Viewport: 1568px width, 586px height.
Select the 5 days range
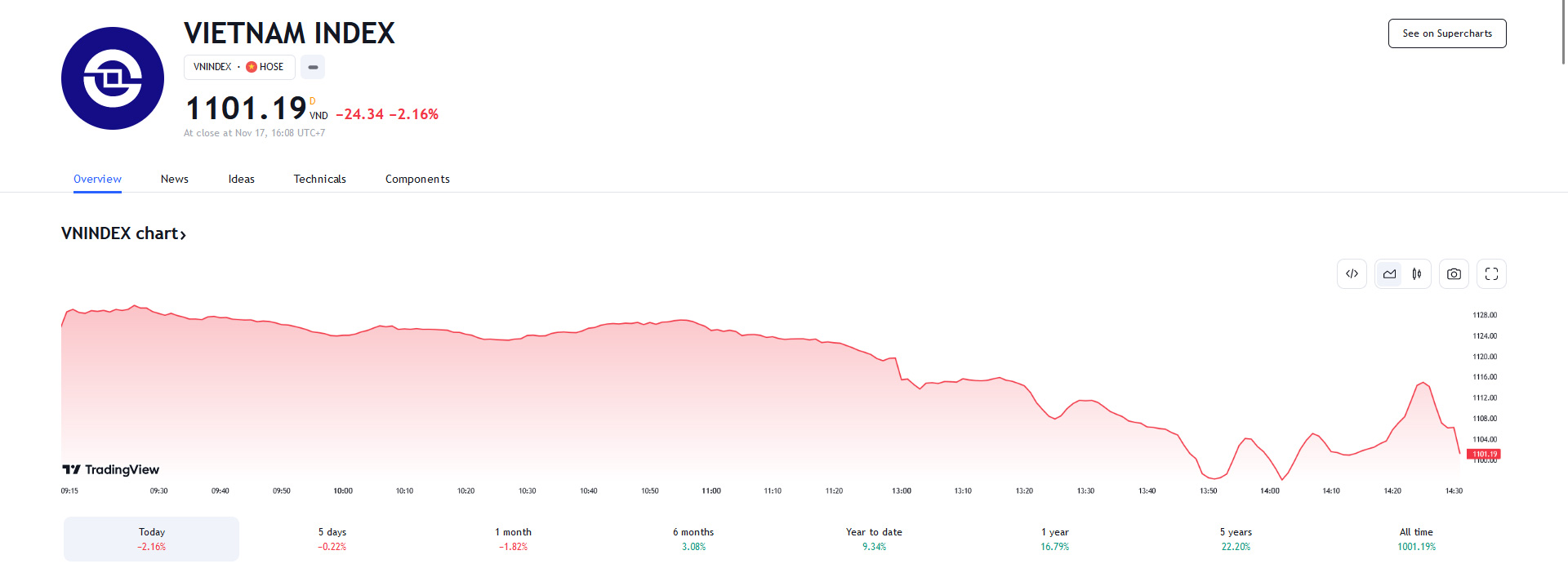pos(332,539)
